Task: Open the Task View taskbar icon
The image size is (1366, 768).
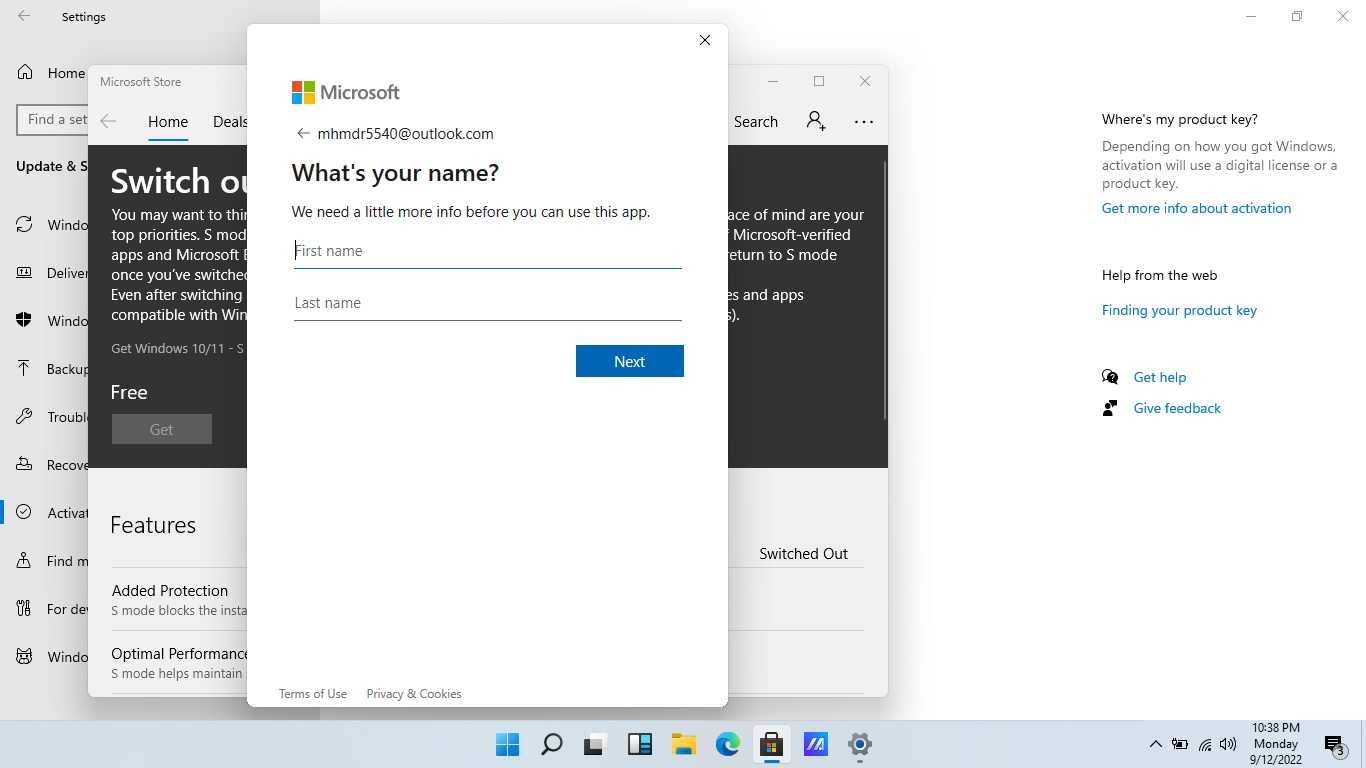Action: (x=596, y=744)
